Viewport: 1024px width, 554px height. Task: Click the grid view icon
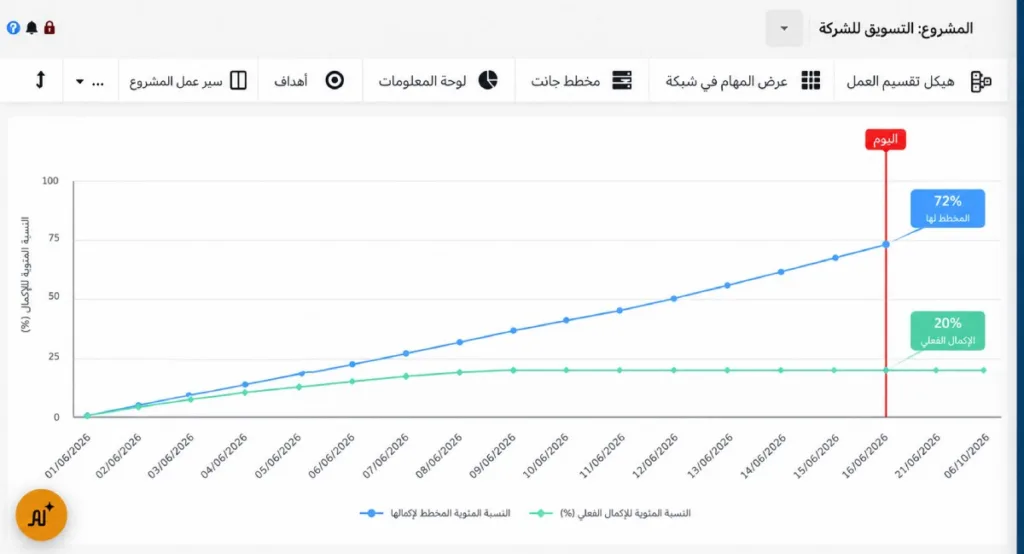pyautogui.click(x=810, y=80)
